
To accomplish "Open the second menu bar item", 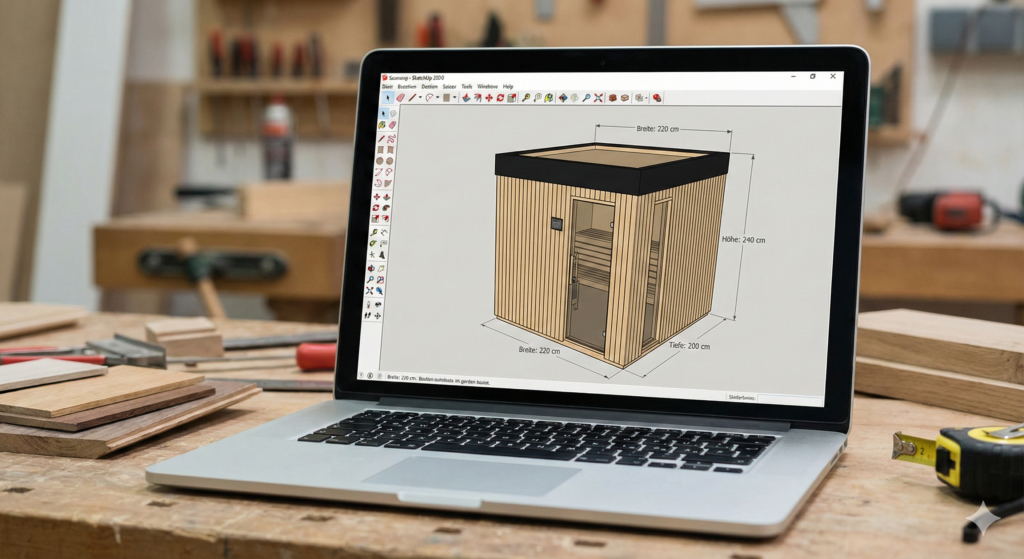I will (407, 86).
